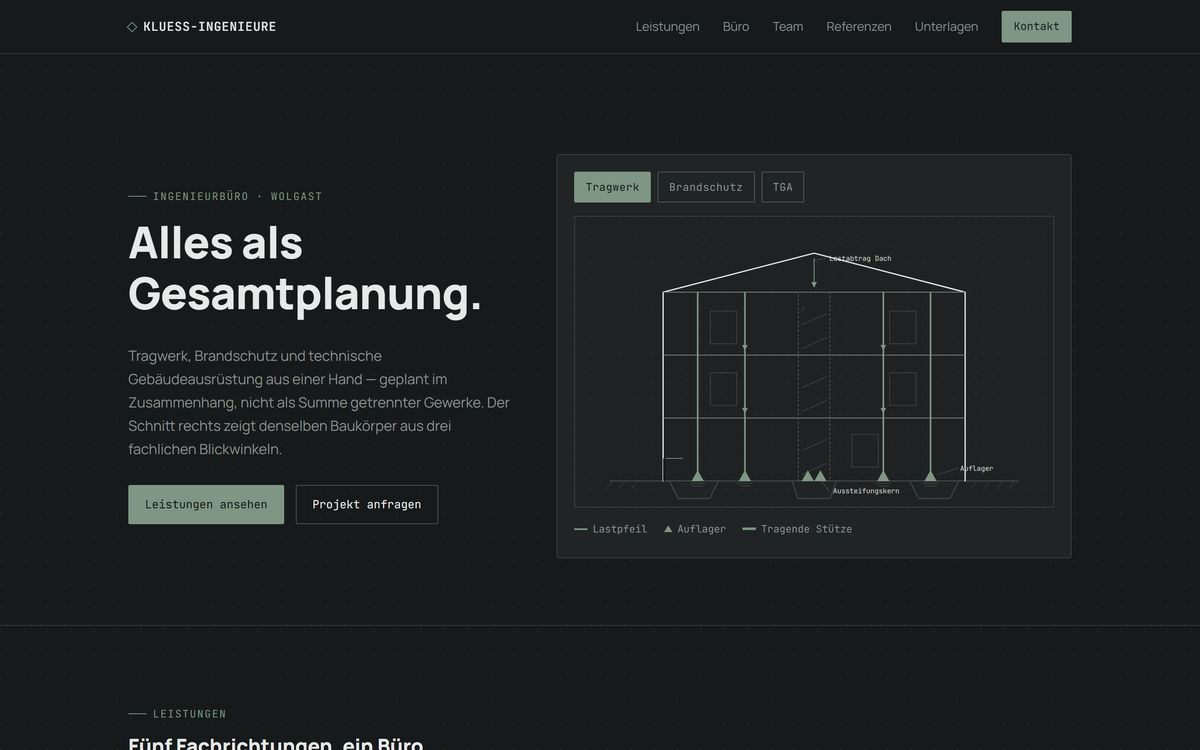Click the triangle Auflager legend icon
The image size is (1200, 750).
click(668, 529)
